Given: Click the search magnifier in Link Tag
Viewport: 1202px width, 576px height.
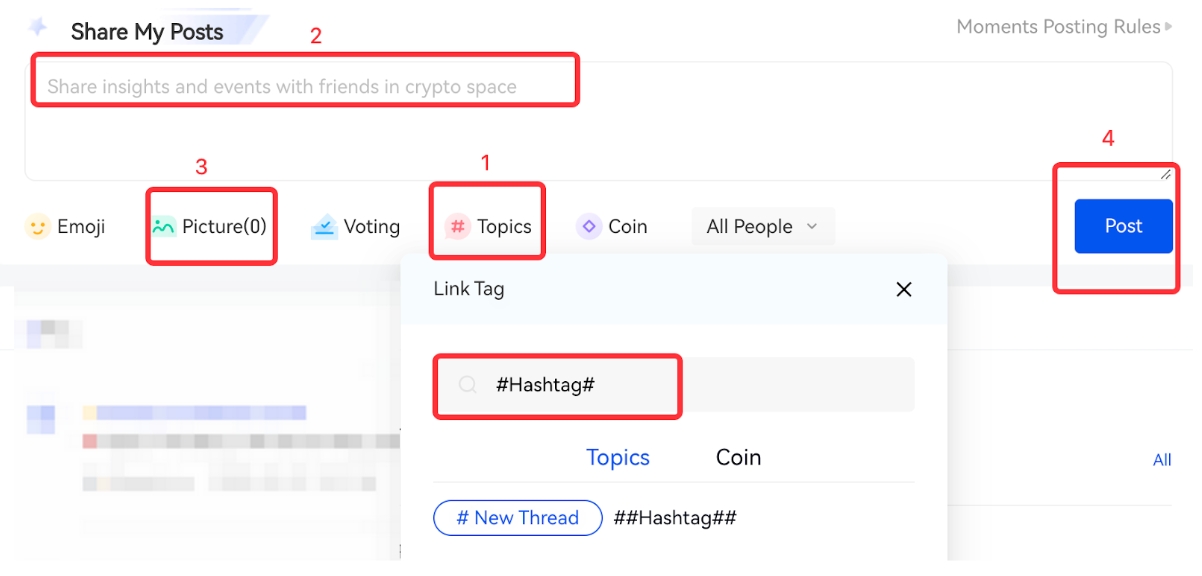Looking at the screenshot, I should point(467,385).
